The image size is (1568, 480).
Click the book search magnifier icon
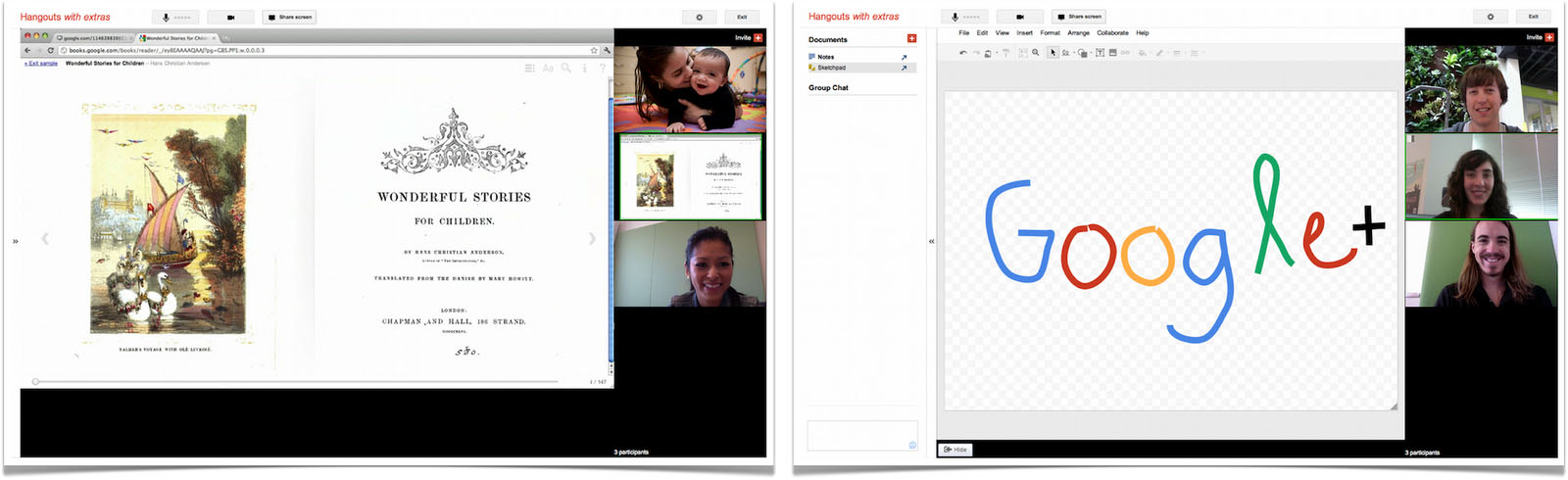[x=566, y=69]
